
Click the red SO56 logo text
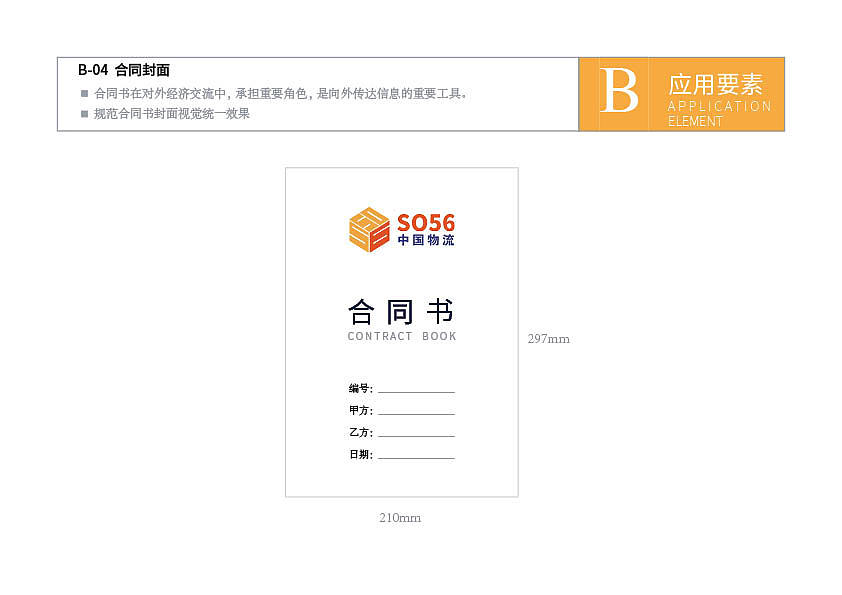pos(426,223)
